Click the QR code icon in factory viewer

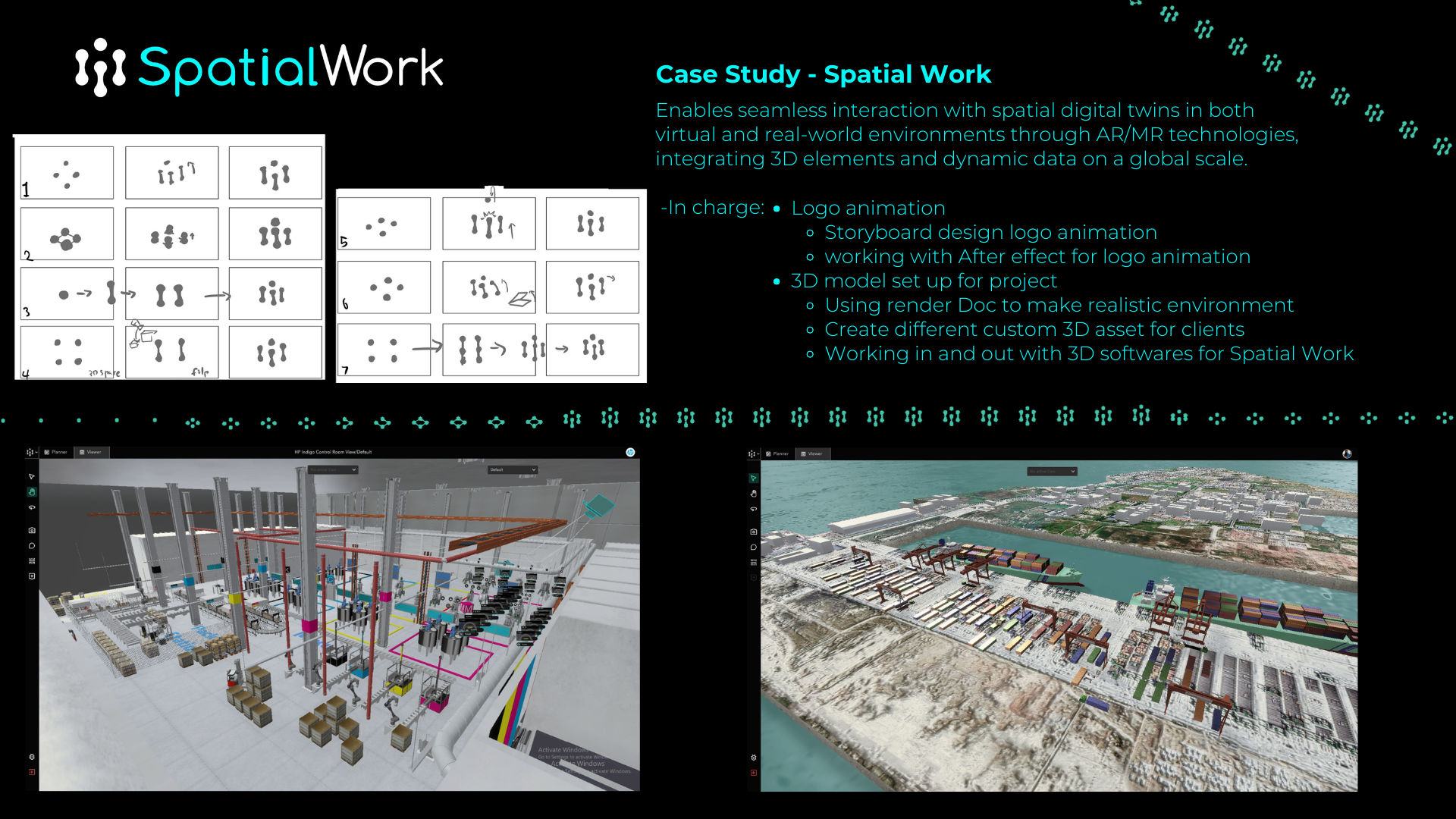(x=32, y=561)
